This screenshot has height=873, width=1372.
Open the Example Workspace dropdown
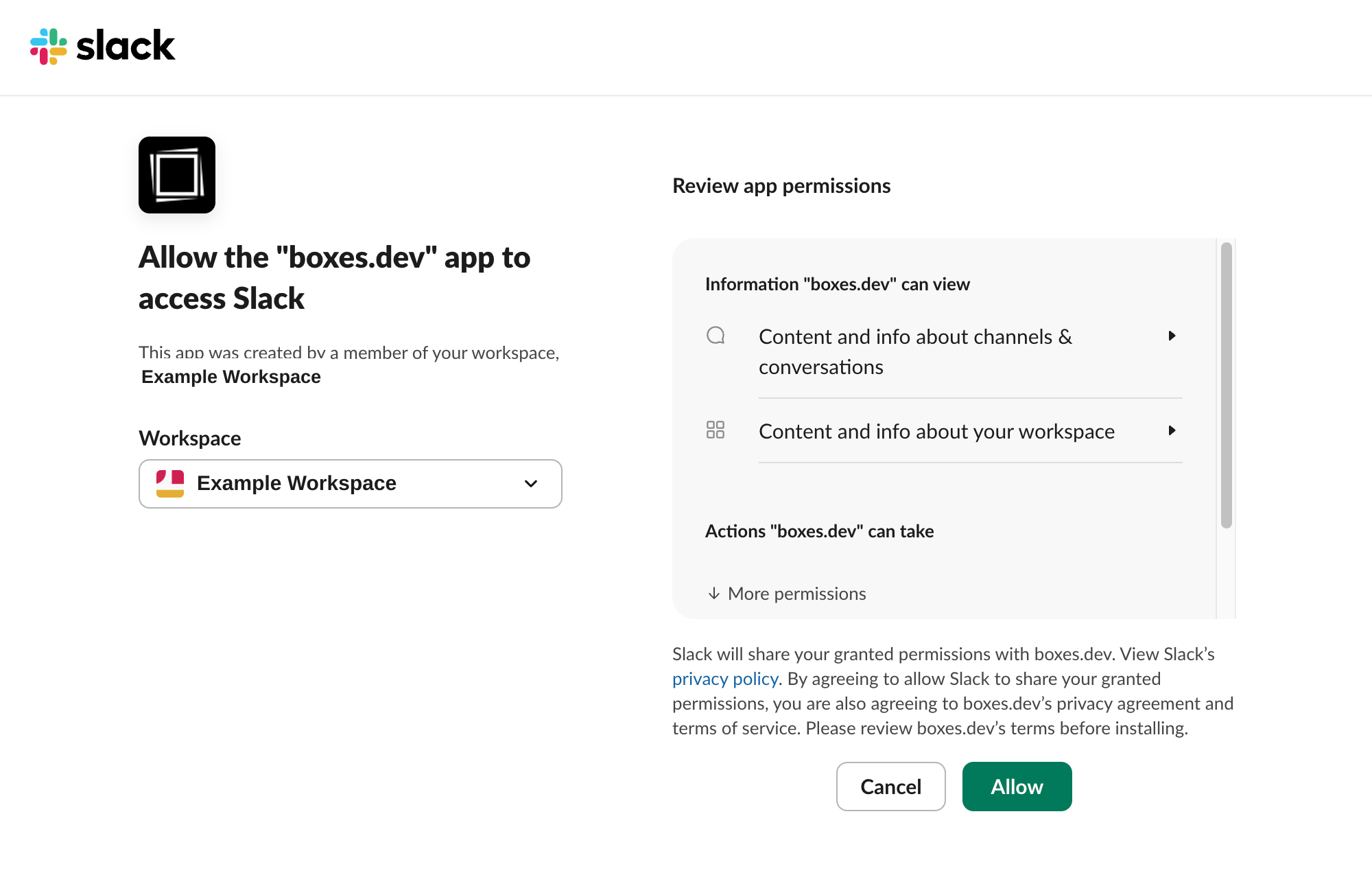(351, 484)
